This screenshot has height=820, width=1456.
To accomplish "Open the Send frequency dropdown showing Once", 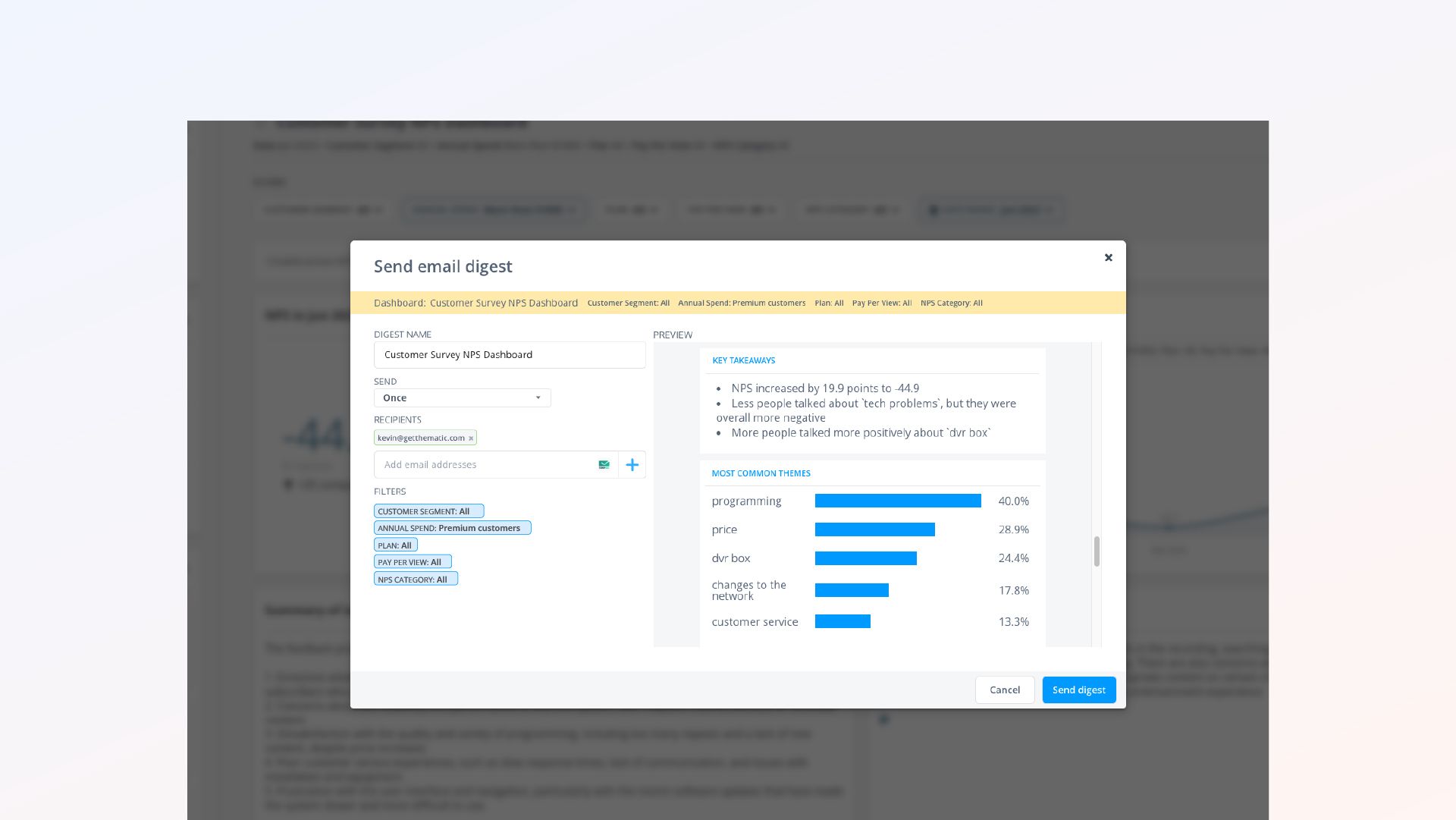I will tap(462, 398).
